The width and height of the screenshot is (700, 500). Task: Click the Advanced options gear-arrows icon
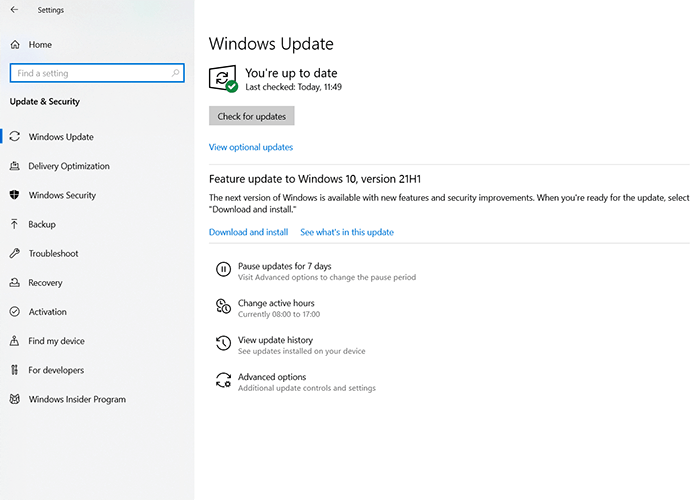pyautogui.click(x=223, y=380)
